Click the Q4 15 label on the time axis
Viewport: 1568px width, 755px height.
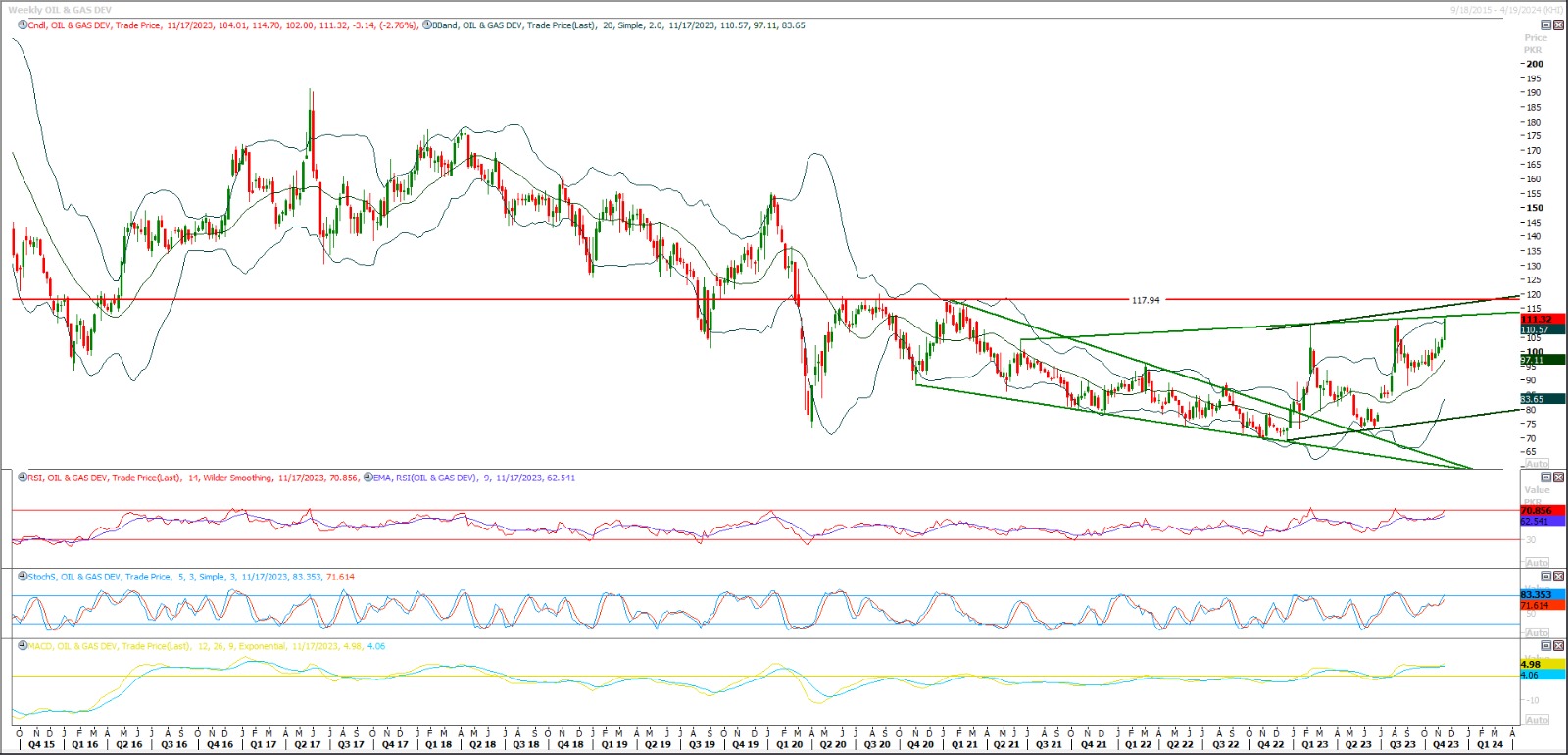42,745
